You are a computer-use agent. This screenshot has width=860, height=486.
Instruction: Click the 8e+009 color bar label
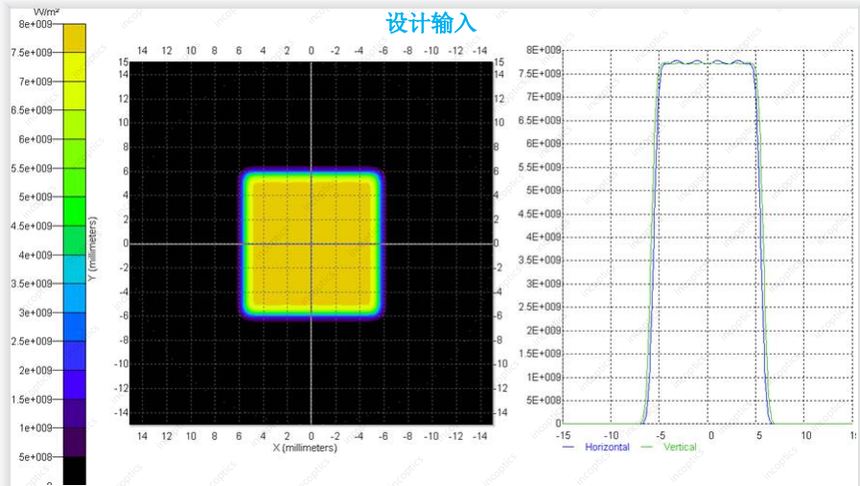tap(36, 24)
